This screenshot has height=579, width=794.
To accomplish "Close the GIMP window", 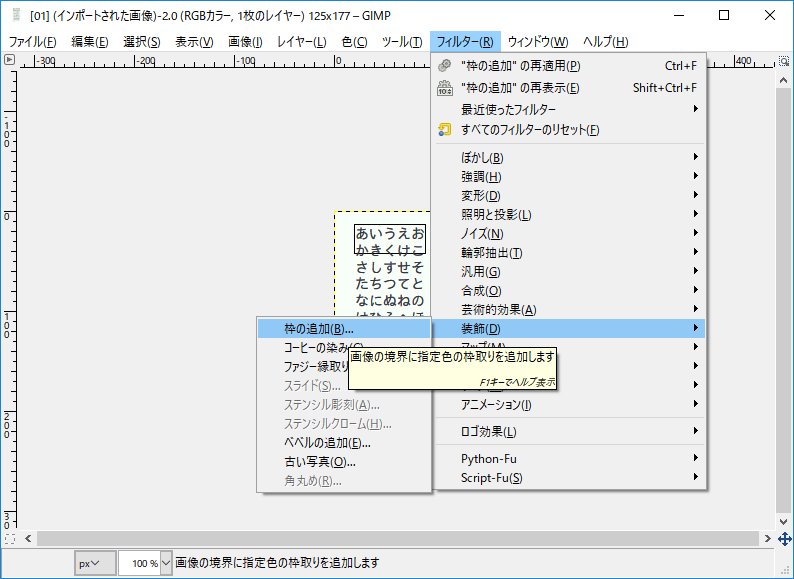I will [770, 15].
